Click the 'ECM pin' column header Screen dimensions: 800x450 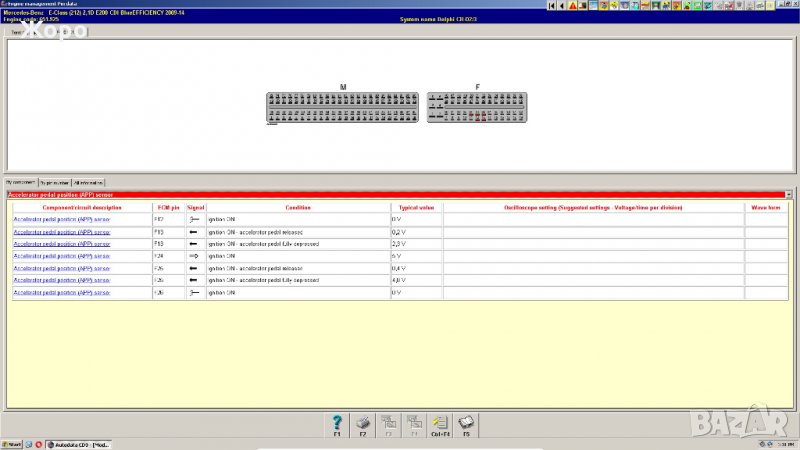[x=167, y=206]
